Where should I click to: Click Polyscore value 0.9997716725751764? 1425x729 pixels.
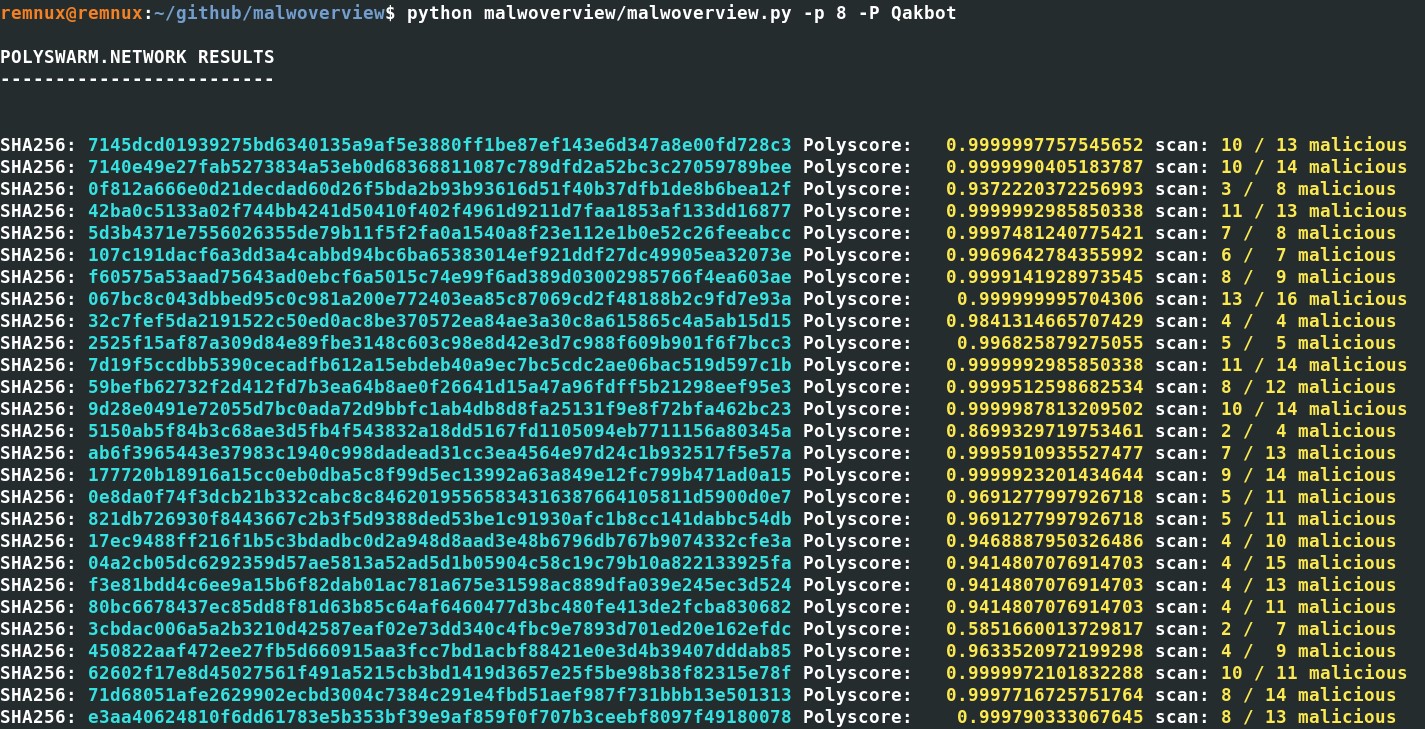(x=1044, y=695)
